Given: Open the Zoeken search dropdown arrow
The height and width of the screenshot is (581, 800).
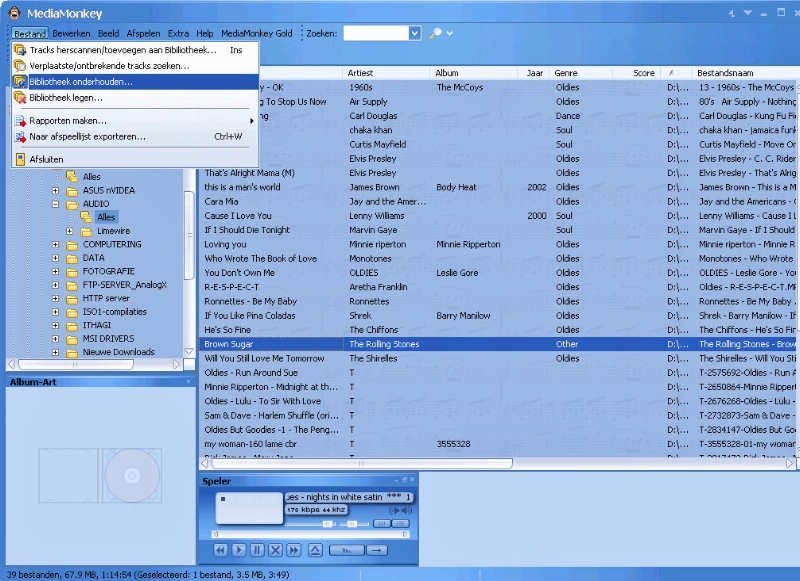Looking at the screenshot, I should 415,33.
